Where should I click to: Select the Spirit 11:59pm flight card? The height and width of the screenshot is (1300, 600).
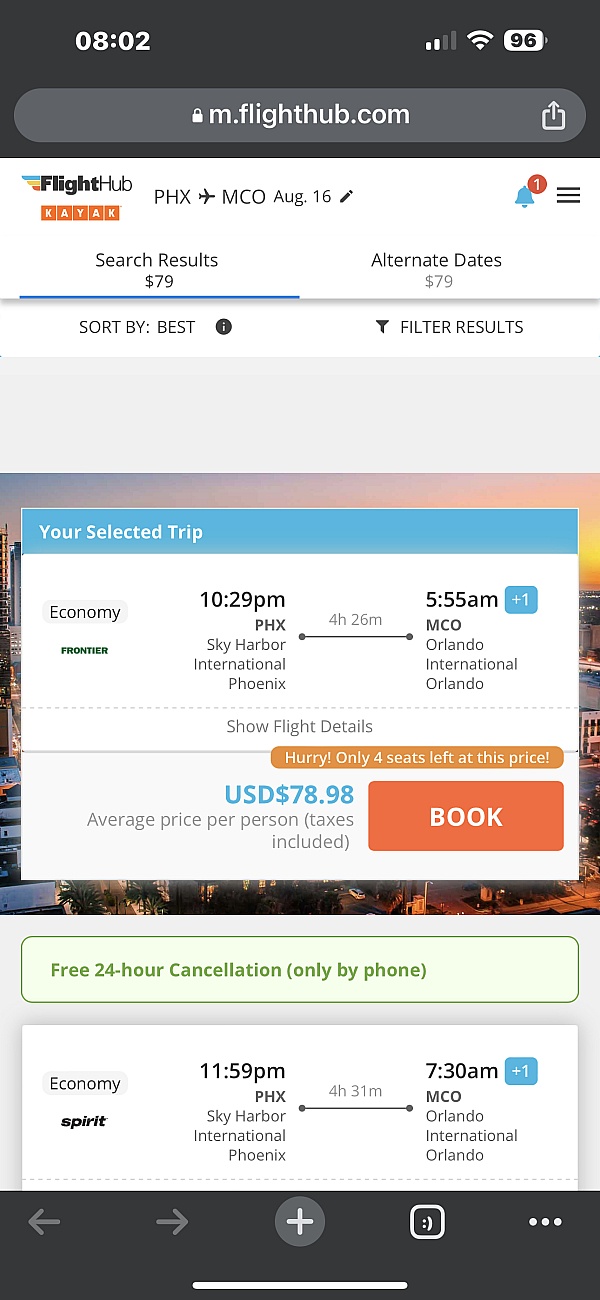(x=300, y=1110)
